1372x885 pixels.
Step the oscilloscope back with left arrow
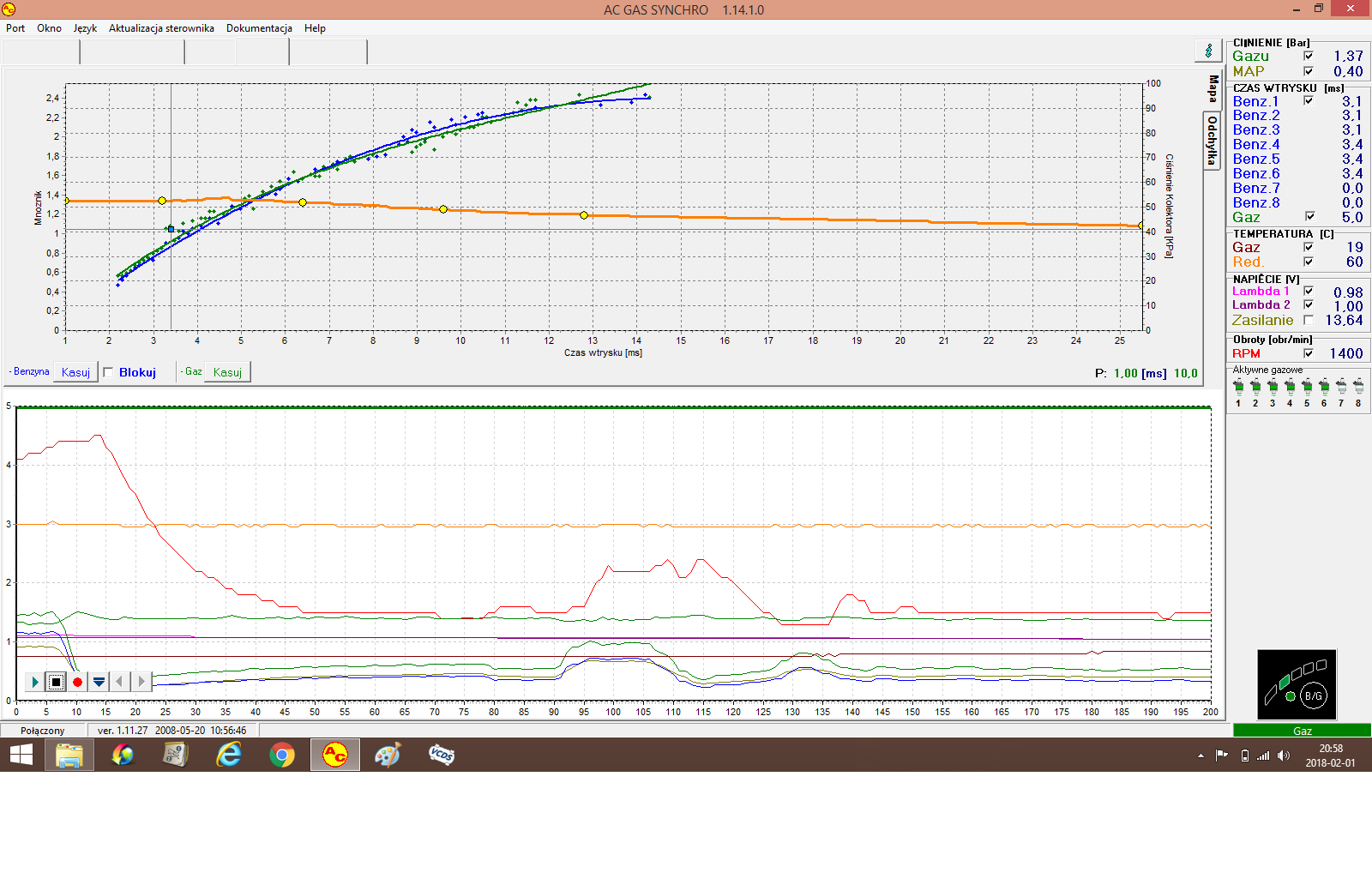point(120,682)
